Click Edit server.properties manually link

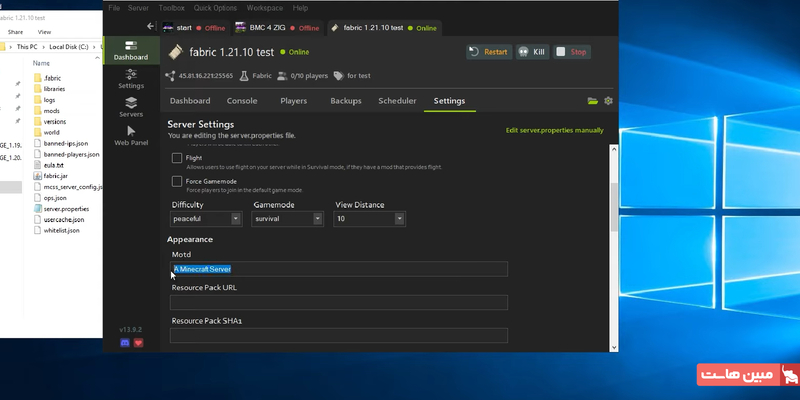[x=554, y=130]
